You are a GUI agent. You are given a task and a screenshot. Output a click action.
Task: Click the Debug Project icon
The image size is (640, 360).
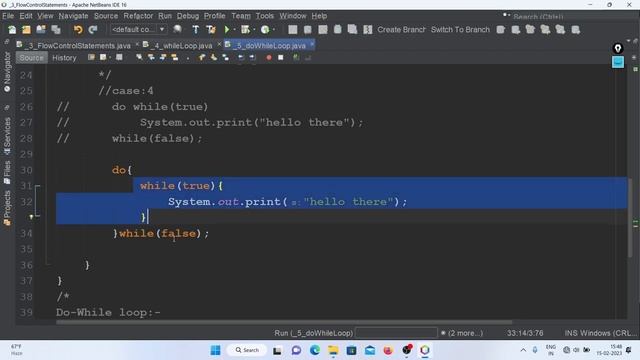[245, 29]
